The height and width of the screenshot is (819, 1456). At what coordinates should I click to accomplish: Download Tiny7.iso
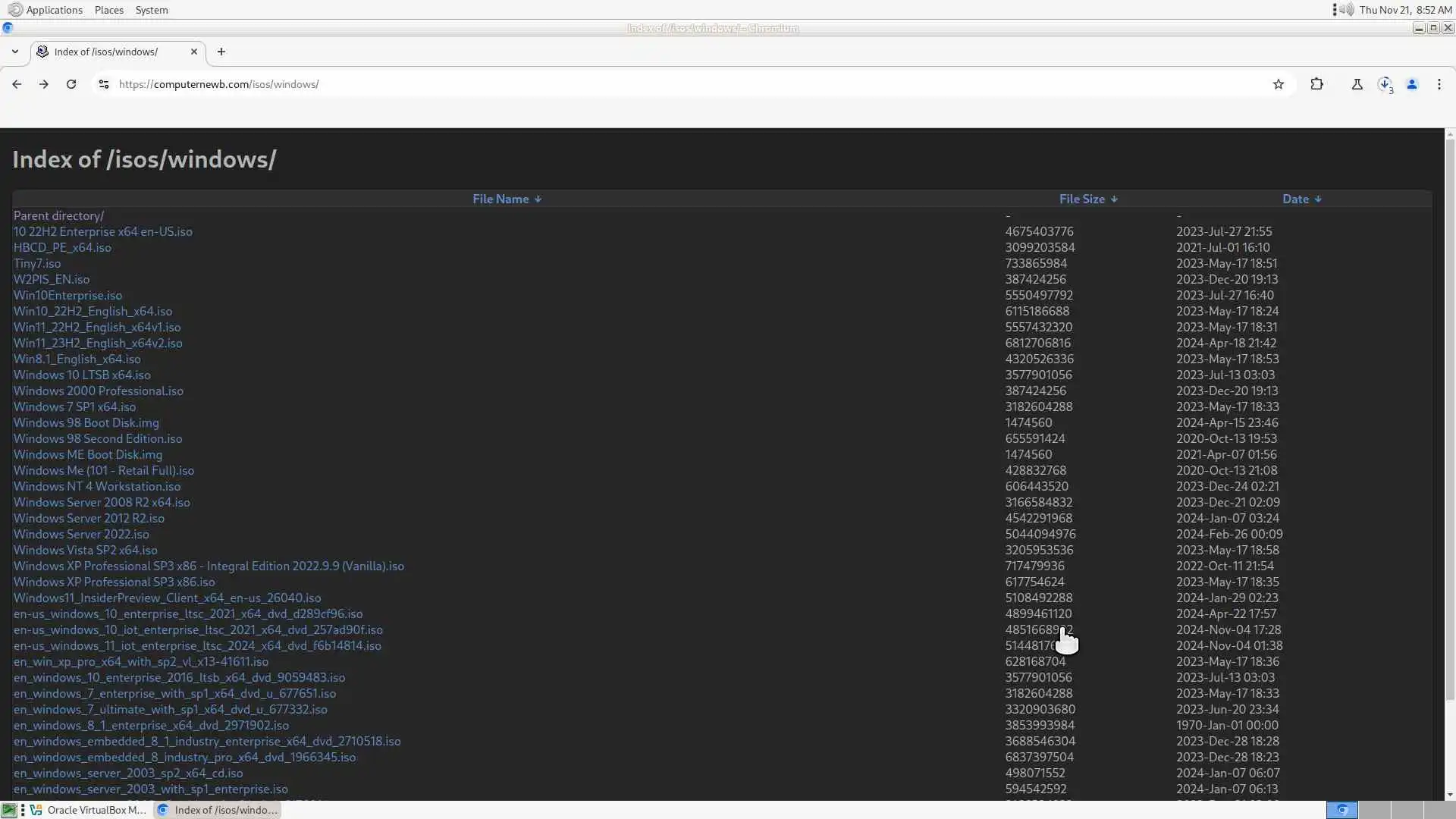click(37, 263)
